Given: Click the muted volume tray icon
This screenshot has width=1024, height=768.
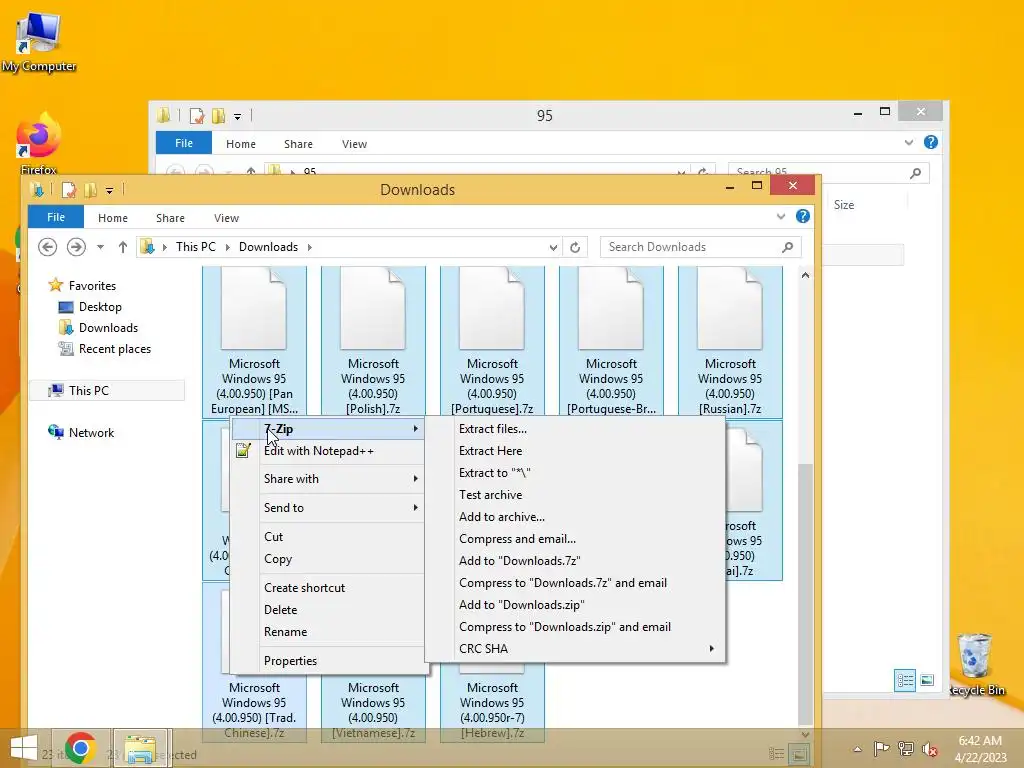Looking at the screenshot, I should 929,749.
